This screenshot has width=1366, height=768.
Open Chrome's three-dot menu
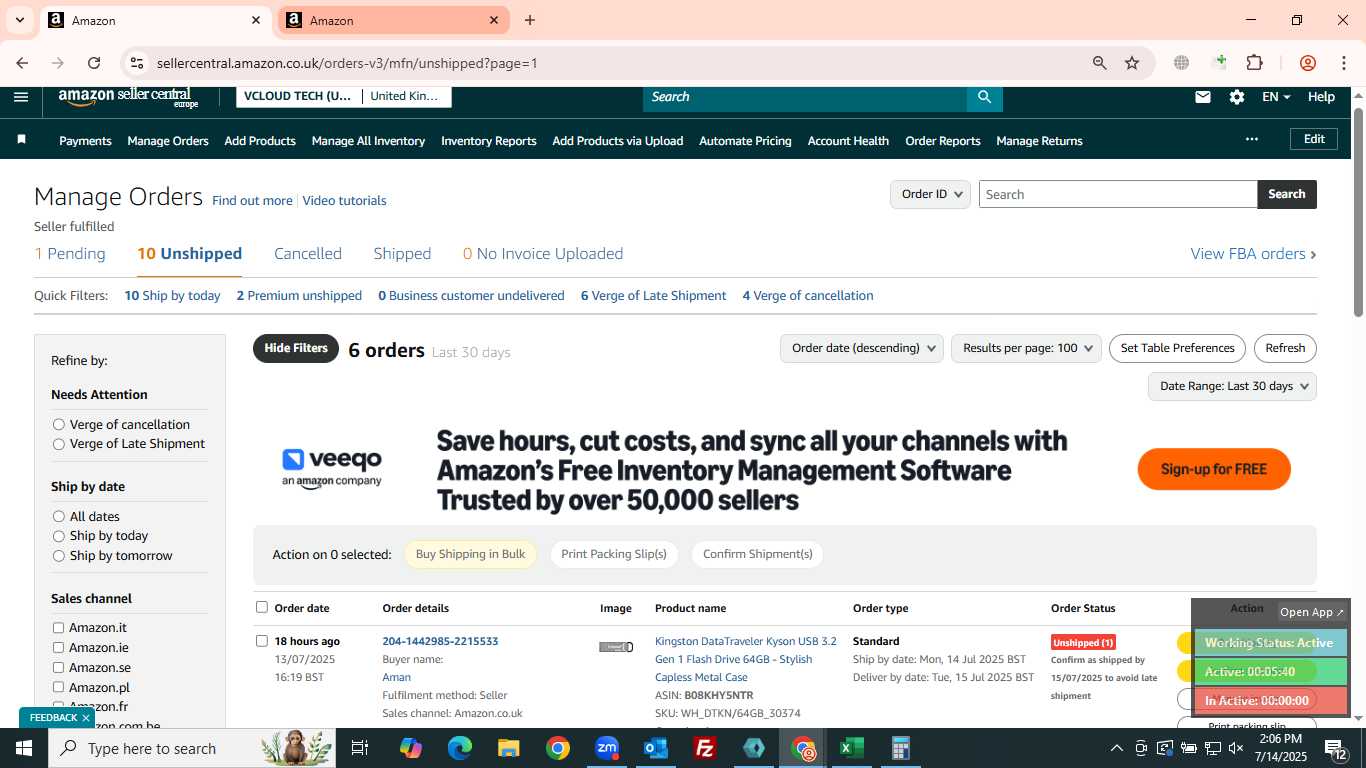click(x=1343, y=63)
